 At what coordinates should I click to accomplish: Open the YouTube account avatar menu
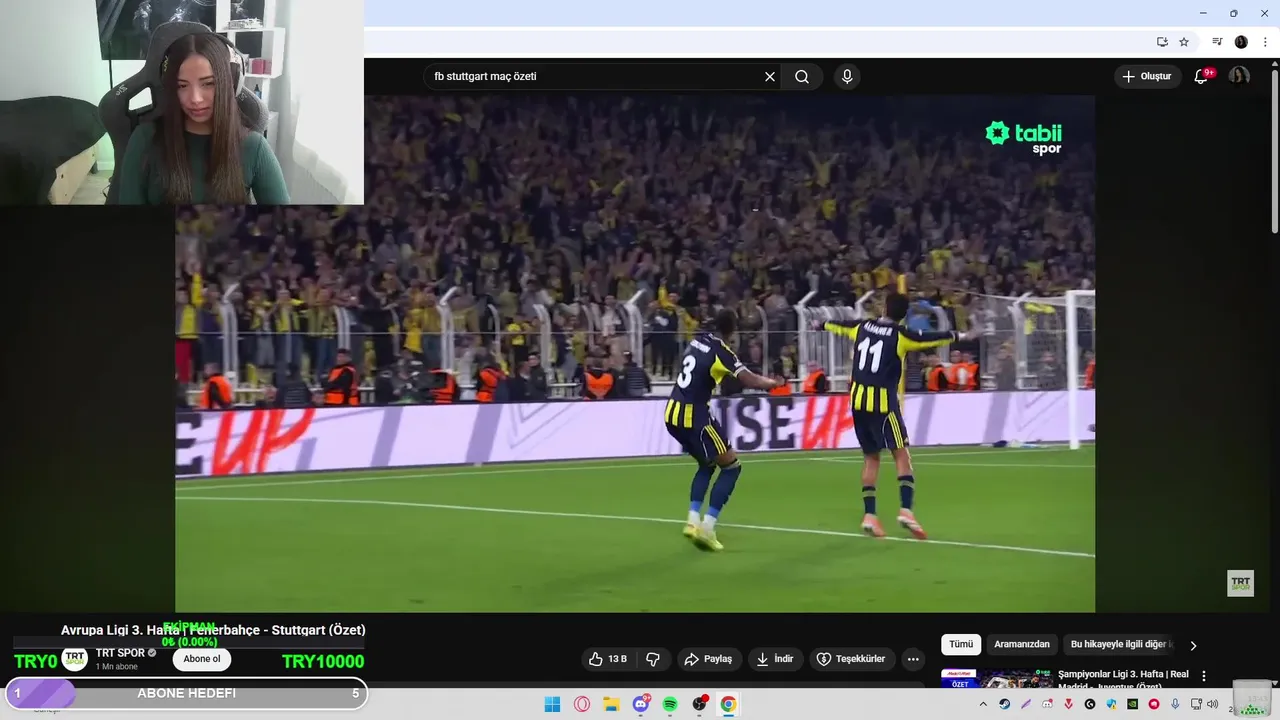(x=1239, y=77)
